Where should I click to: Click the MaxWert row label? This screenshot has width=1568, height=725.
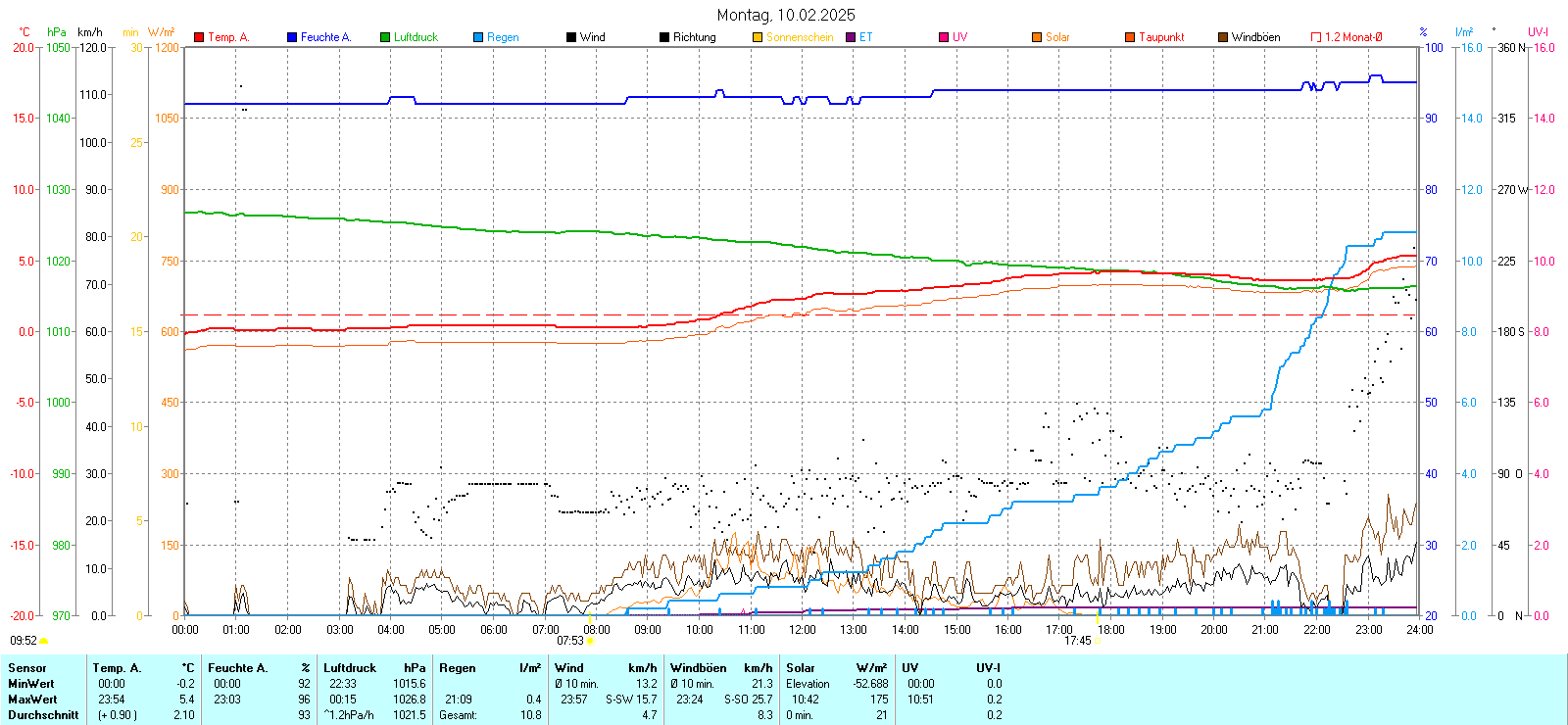tap(32, 700)
